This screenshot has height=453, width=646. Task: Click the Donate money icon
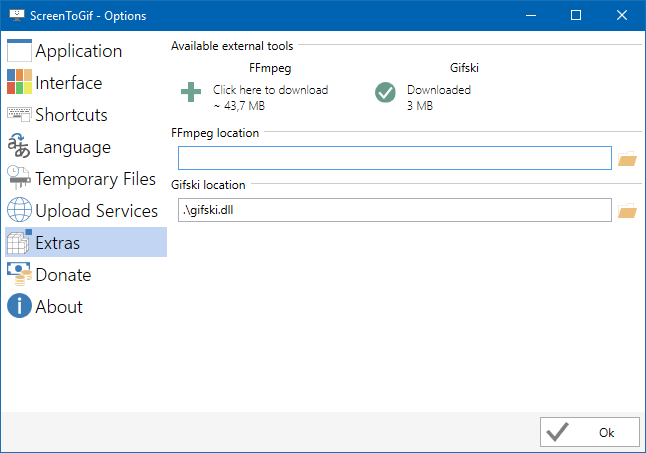click(x=19, y=274)
